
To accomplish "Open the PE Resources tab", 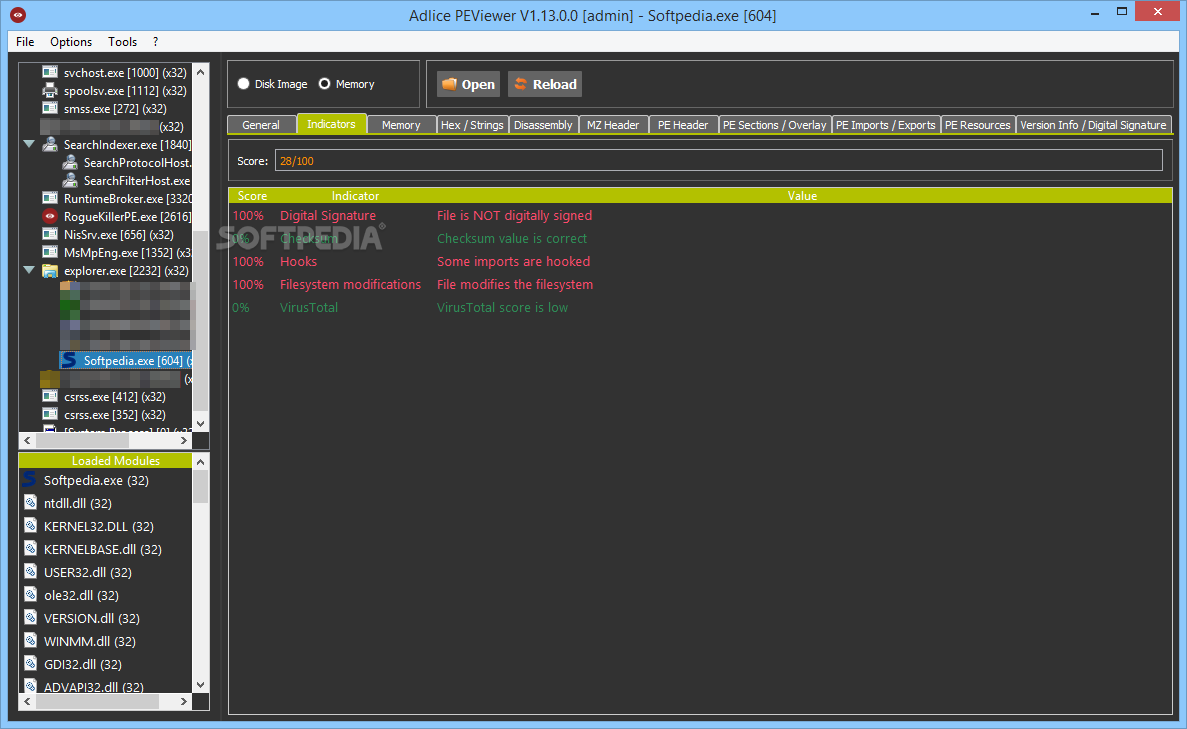I will click(977, 125).
